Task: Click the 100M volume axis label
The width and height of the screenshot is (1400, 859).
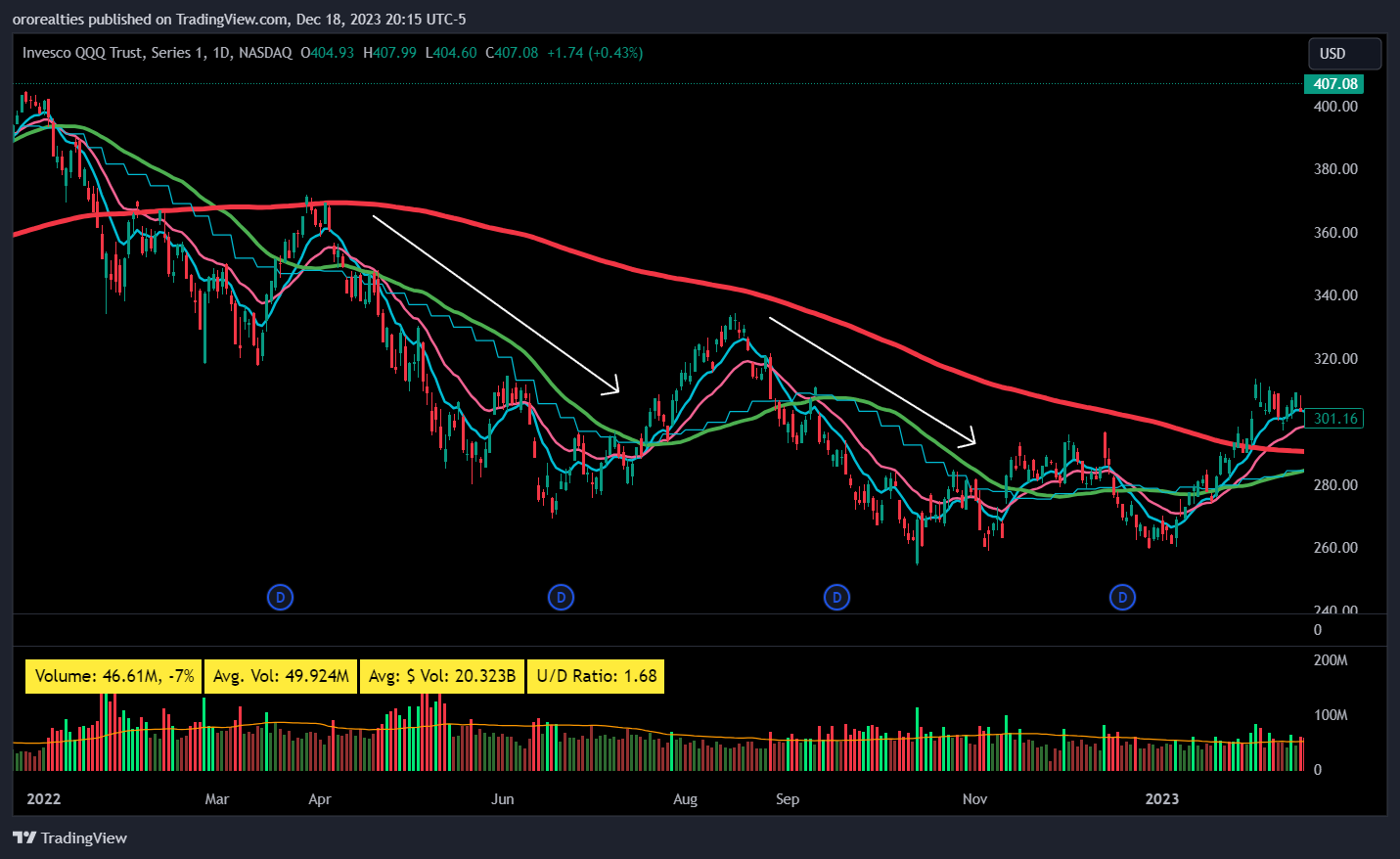Action: click(1331, 715)
